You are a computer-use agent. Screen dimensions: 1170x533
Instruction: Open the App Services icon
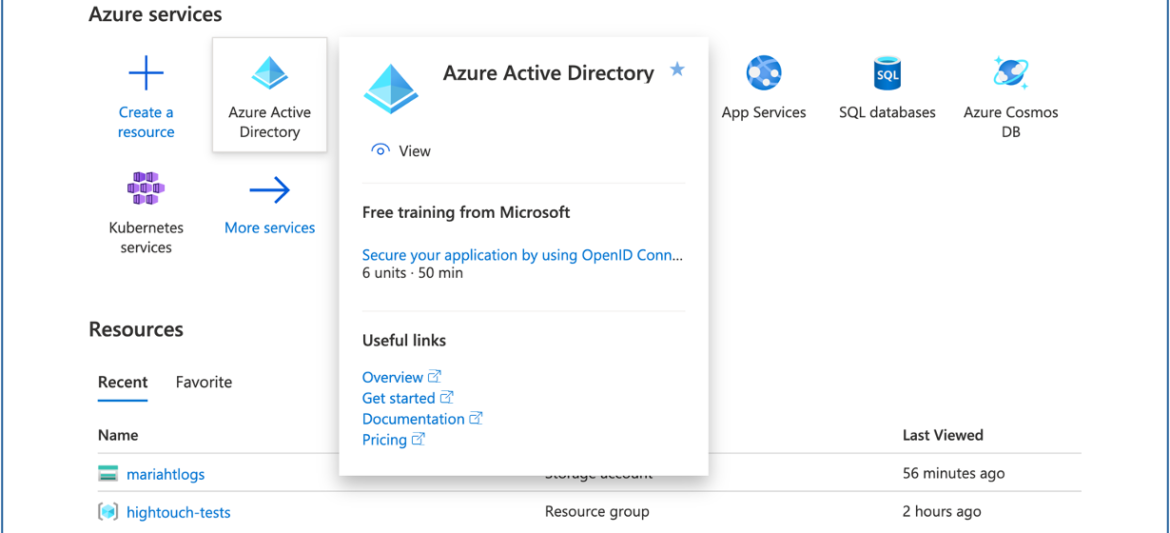[x=763, y=73]
